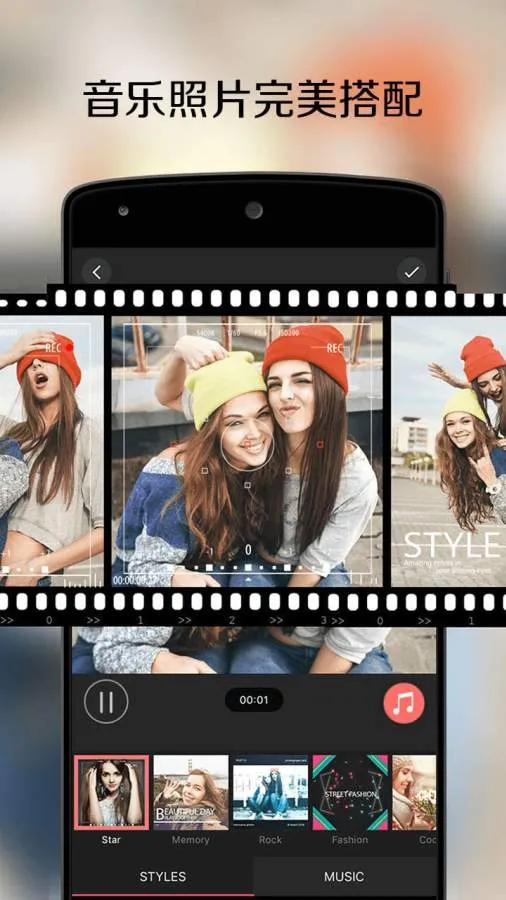
Task: Tap the Memory style label
Action: 190,840
